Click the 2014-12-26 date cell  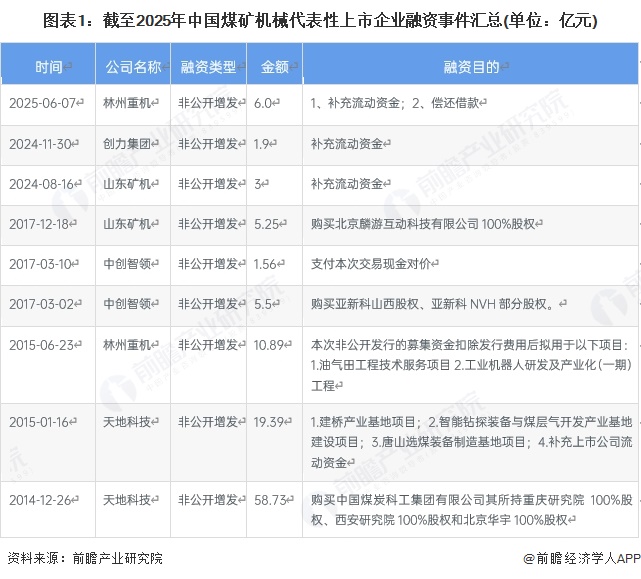coord(41,498)
